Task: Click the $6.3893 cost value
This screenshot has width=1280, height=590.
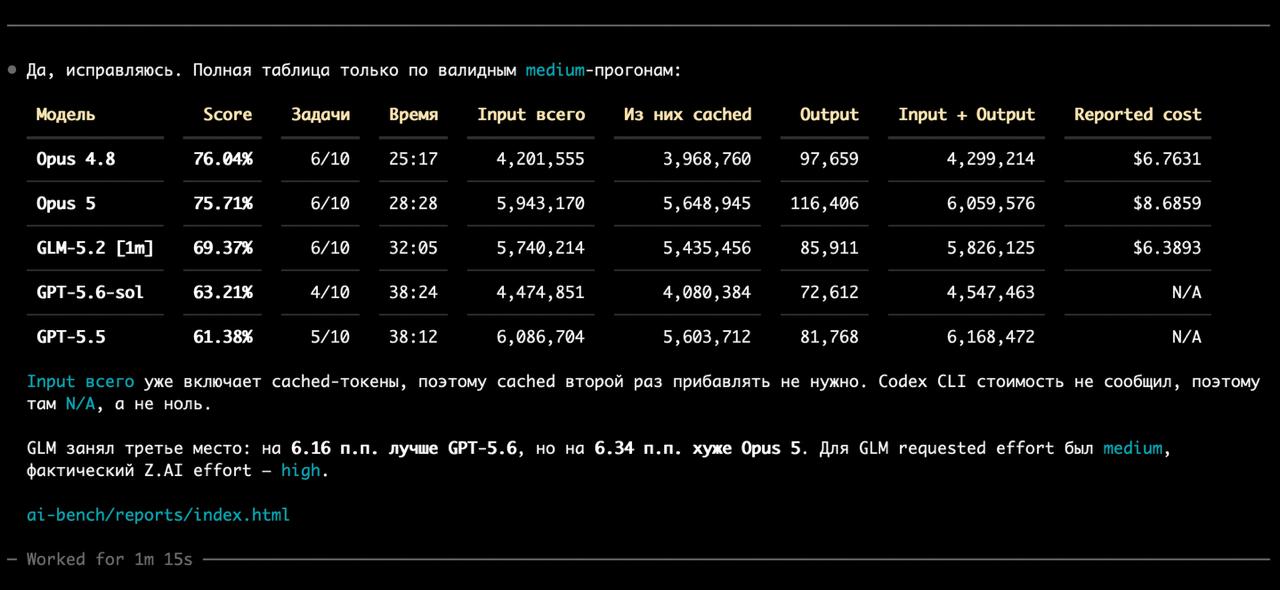Action: pyautogui.click(x=1167, y=247)
